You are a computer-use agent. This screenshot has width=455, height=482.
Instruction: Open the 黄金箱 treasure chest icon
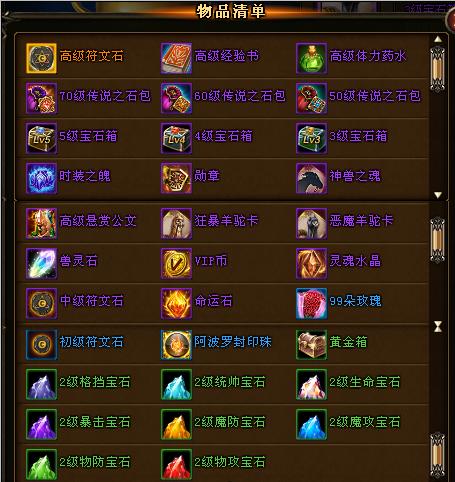(311, 344)
